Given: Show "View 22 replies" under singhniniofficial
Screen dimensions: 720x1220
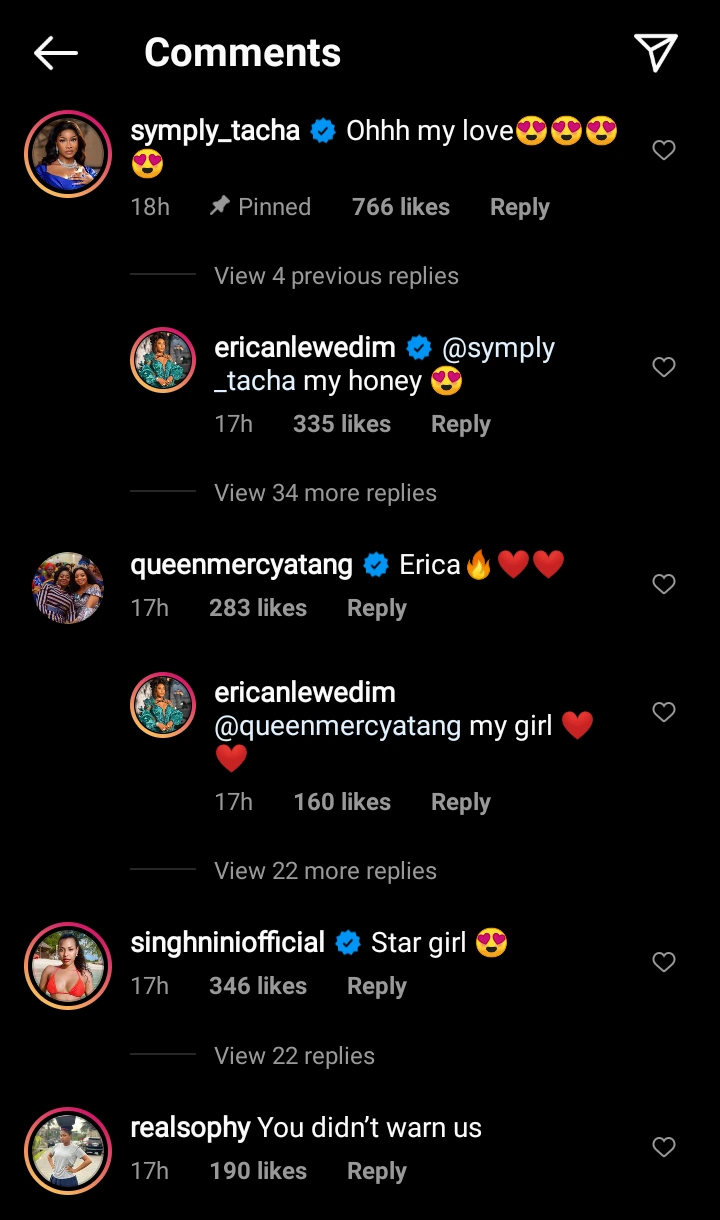Looking at the screenshot, I should [294, 1056].
